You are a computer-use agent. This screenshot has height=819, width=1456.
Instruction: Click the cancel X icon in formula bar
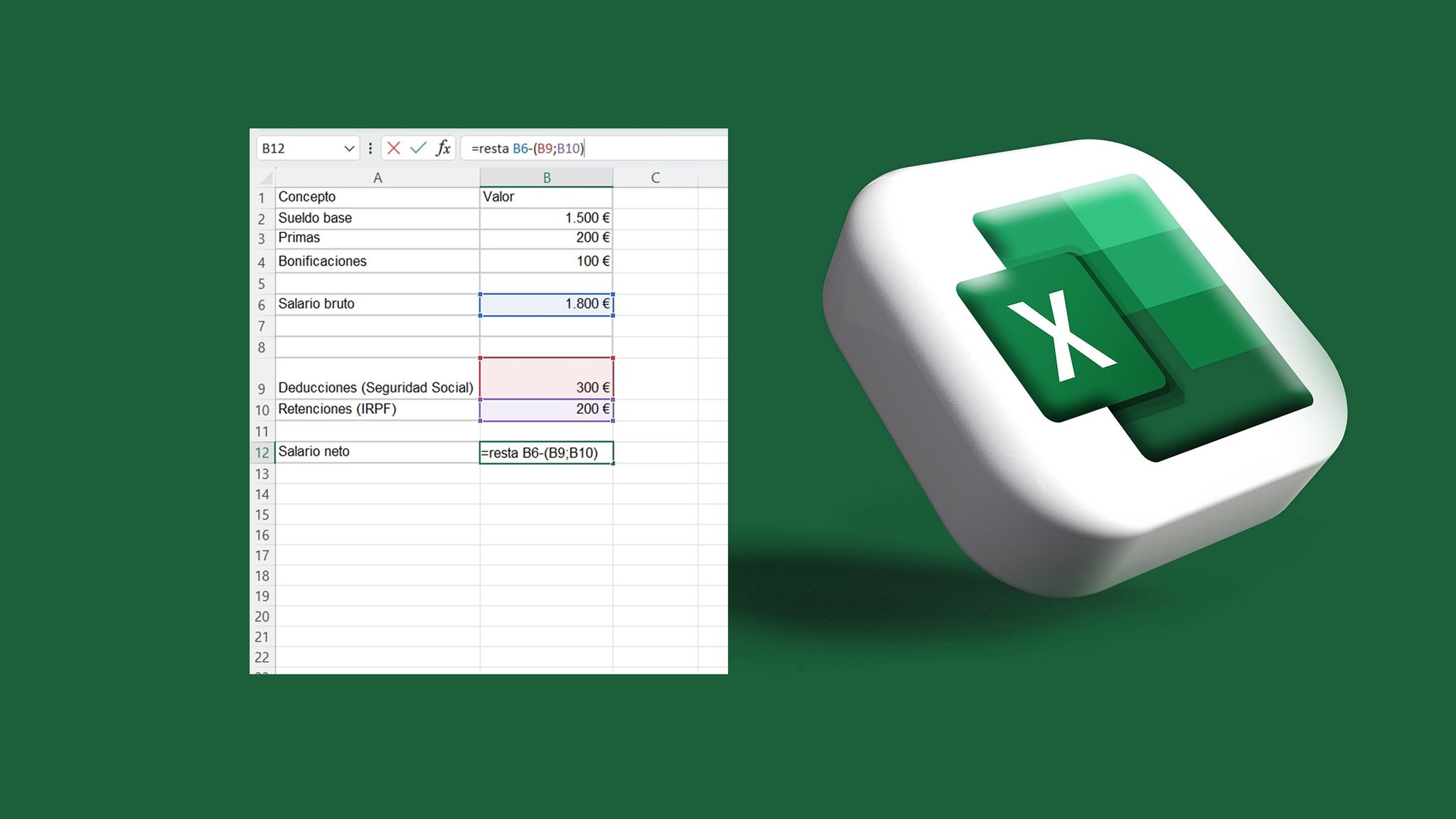pos(394,148)
